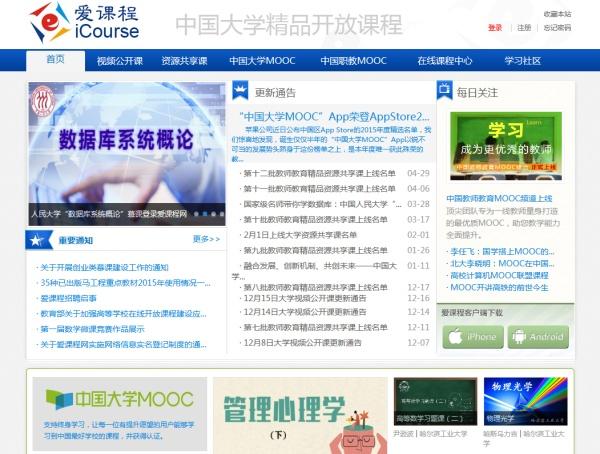Viewport: 600px width, 454px height.
Task: Open 爱课程招聘启事
Action: point(68,298)
